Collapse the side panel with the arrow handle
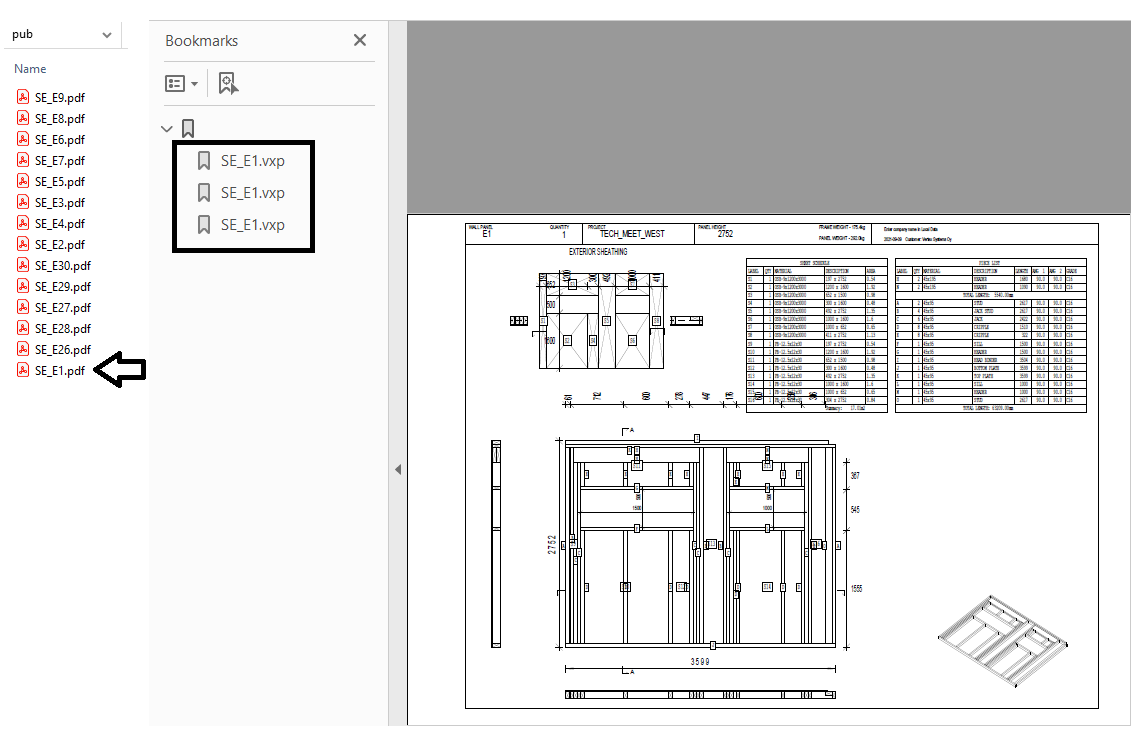 397,469
